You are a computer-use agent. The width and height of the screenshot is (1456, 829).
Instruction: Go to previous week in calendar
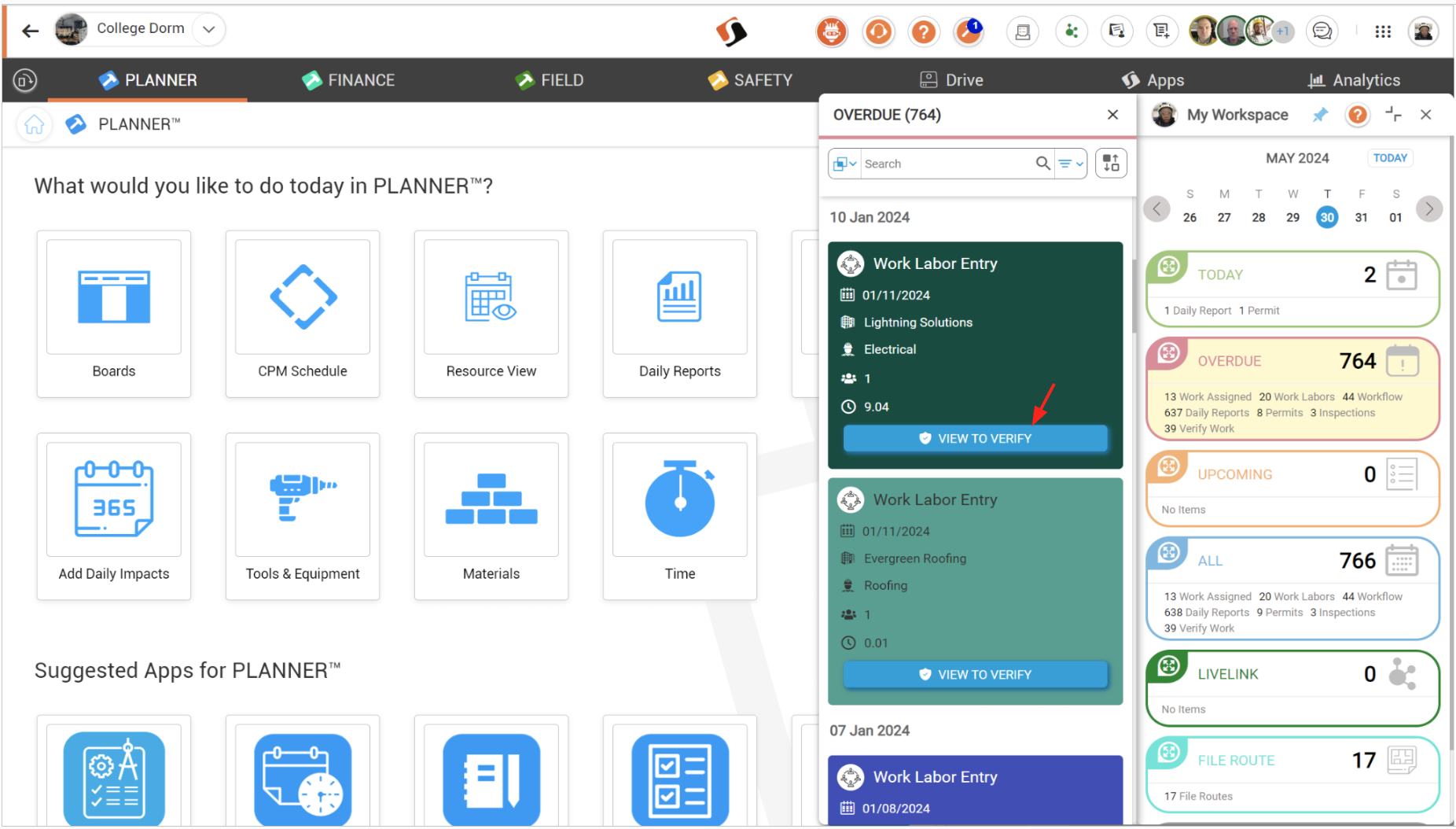pyautogui.click(x=1156, y=208)
